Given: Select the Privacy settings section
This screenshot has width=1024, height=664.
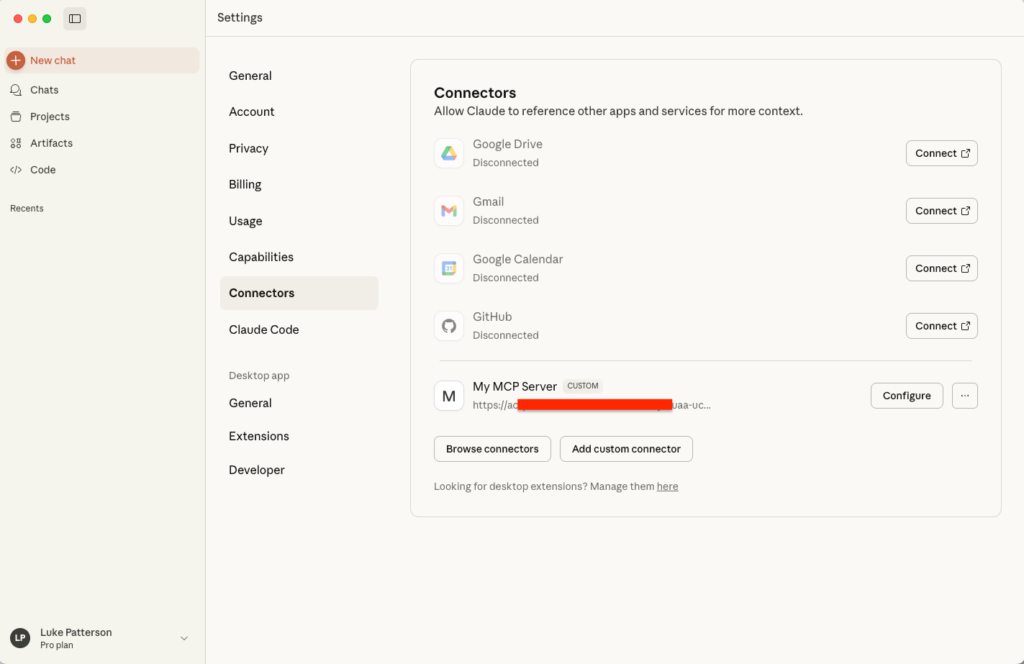Looking at the screenshot, I should [248, 148].
